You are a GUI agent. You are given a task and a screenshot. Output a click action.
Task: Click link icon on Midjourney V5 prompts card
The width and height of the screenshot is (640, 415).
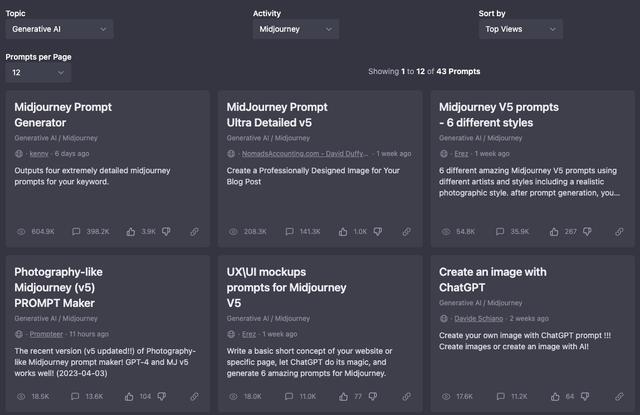click(619, 232)
